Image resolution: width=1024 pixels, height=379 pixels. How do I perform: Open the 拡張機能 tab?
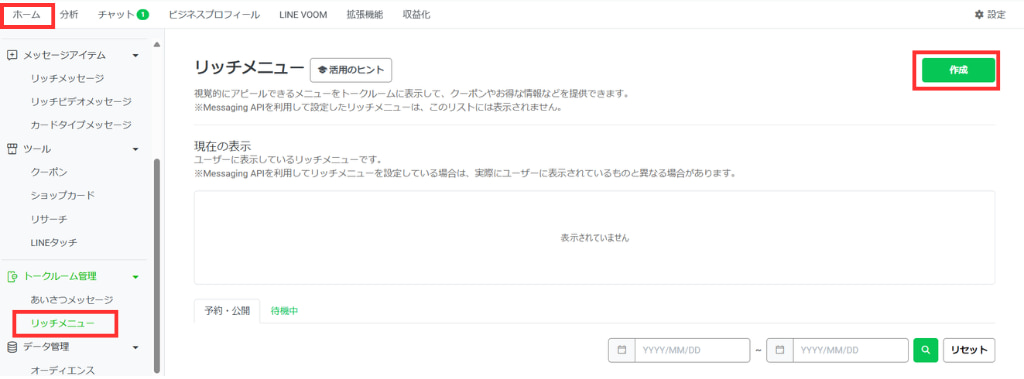(365, 14)
